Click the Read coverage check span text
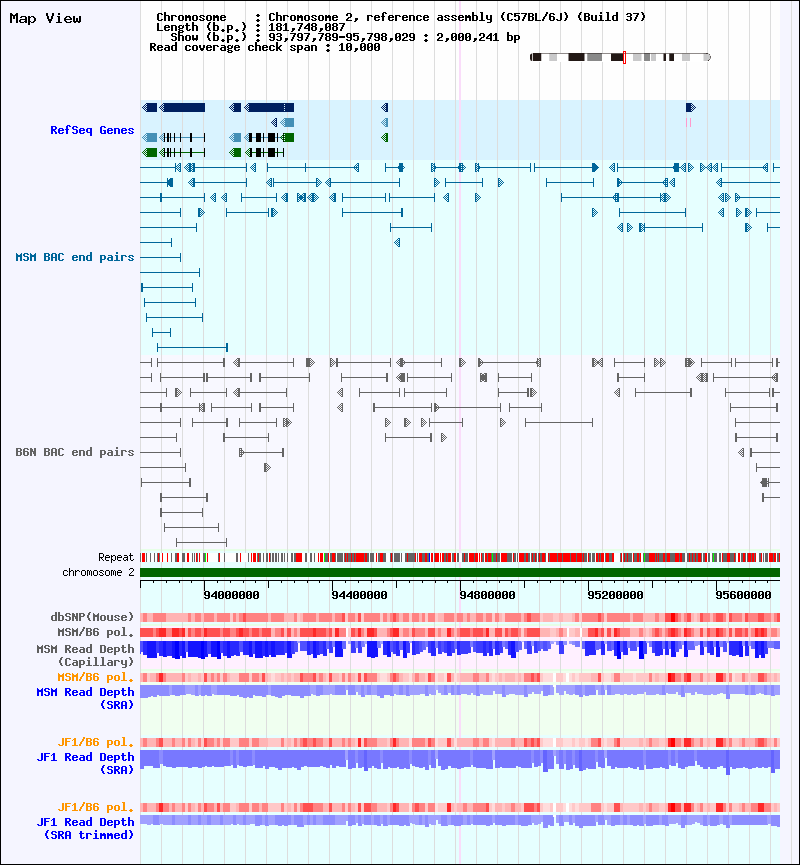This screenshot has width=800, height=865. coord(265,47)
